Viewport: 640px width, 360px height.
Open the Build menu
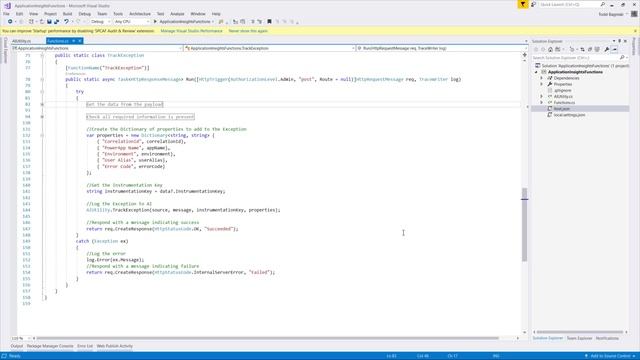[x=67, y=14]
